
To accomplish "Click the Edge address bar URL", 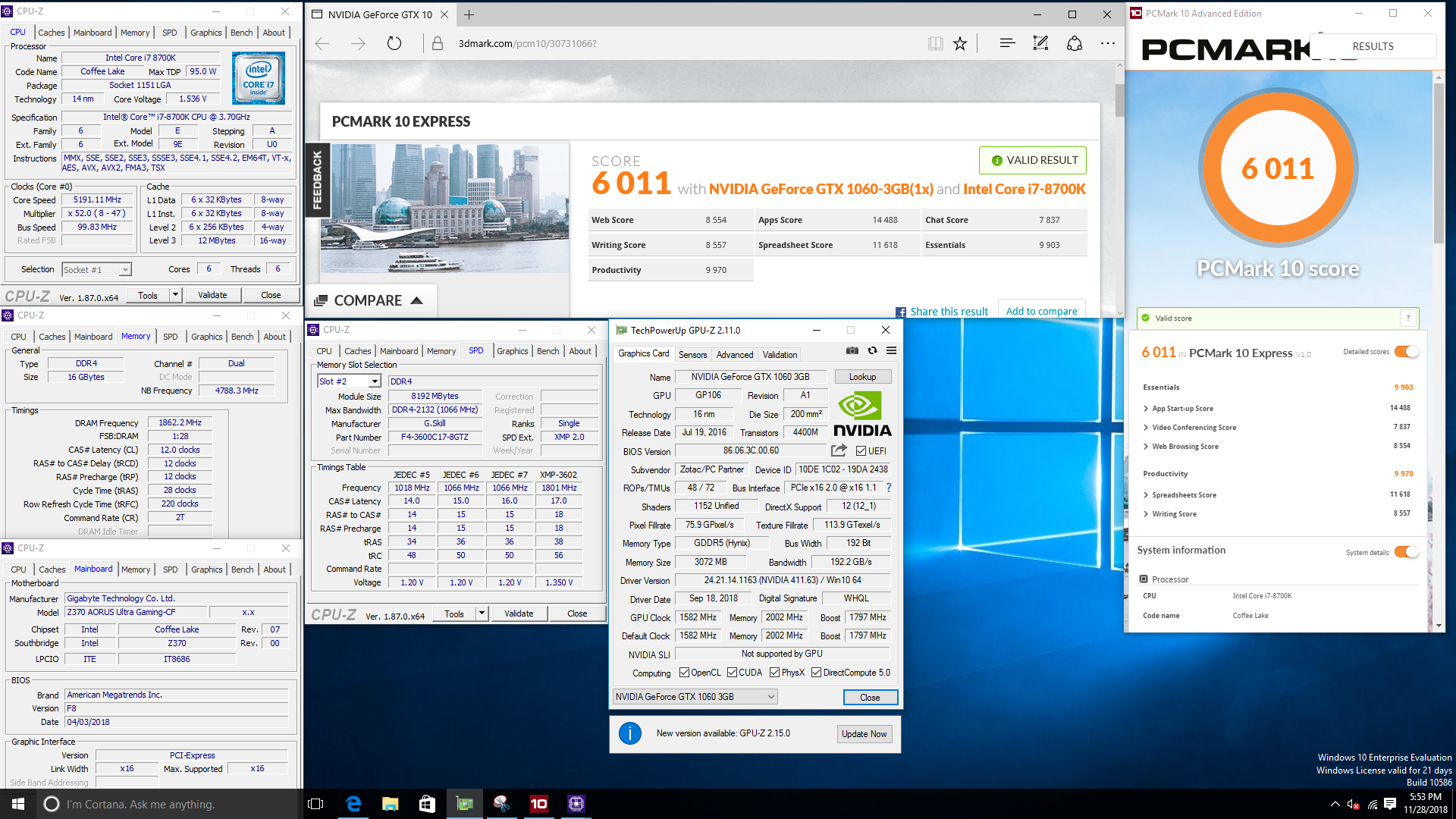I will 527,44.
